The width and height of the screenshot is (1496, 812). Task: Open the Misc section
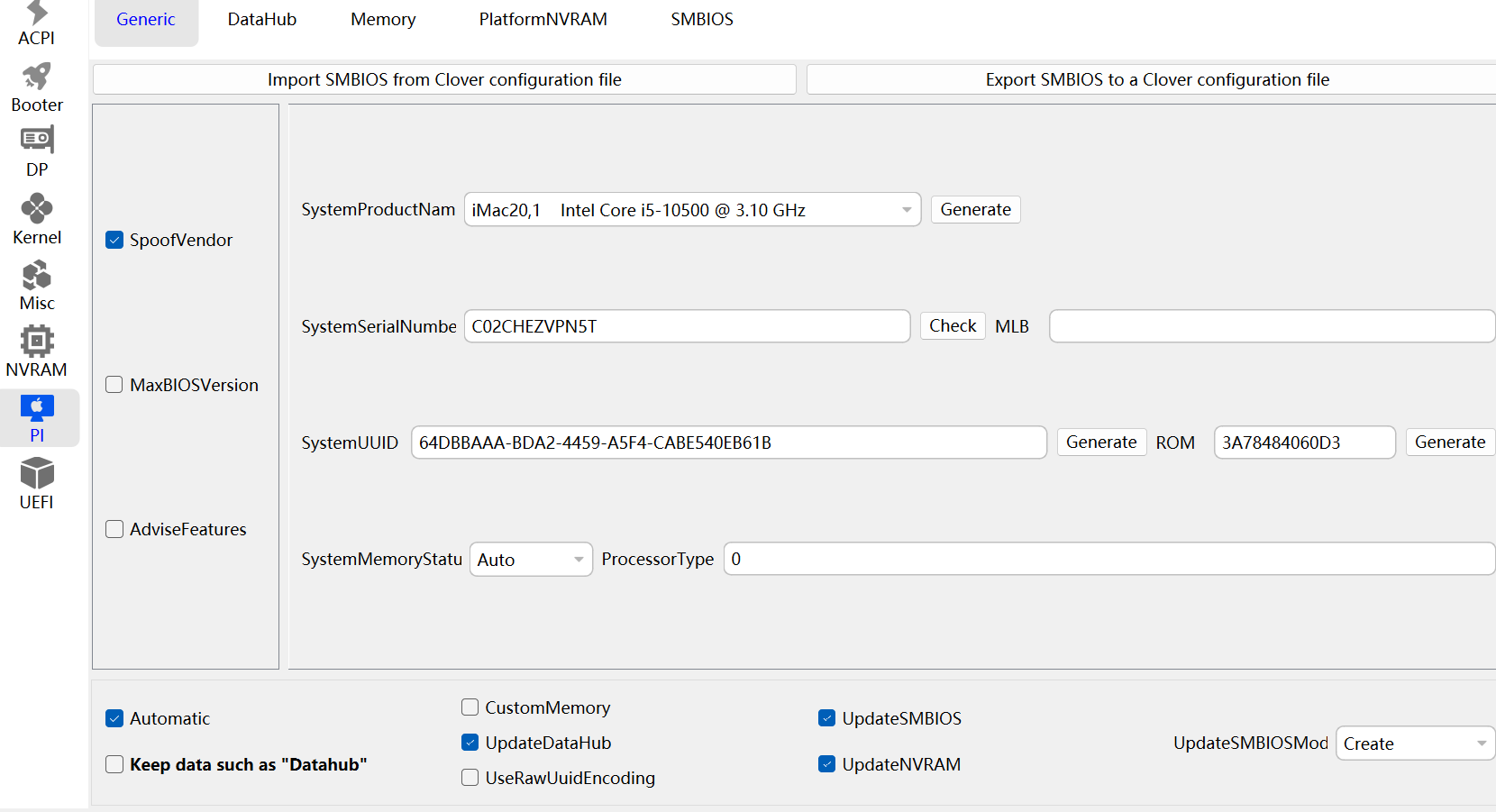(37, 286)
